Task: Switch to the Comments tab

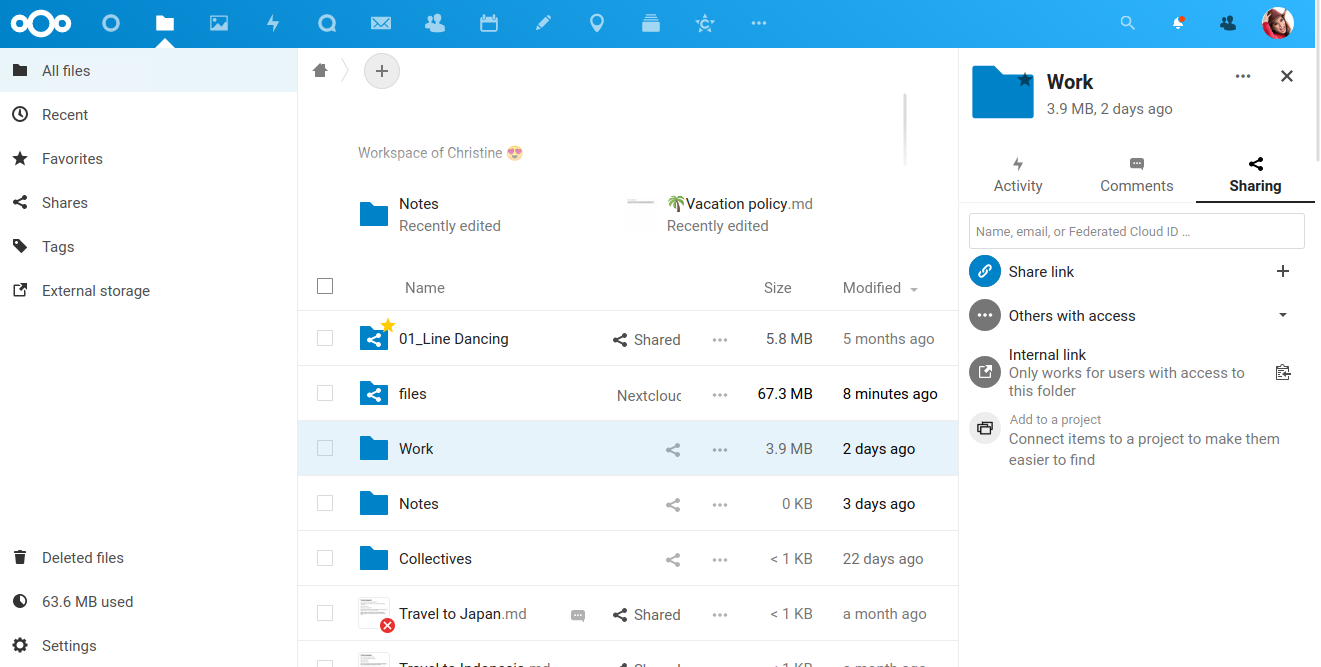Action: click(x=1136, y=173)
